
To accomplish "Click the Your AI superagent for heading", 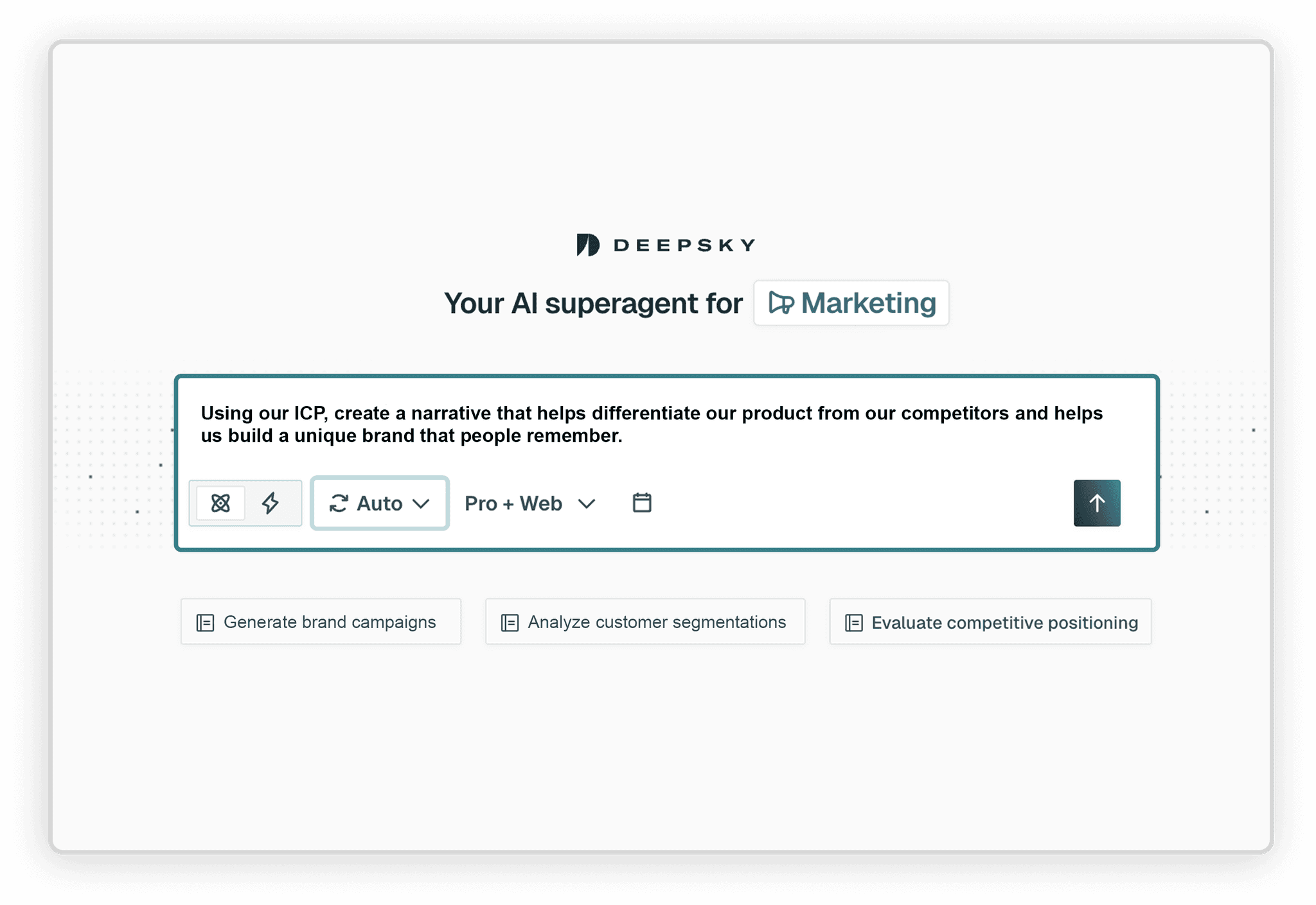I will pos(592,303).
